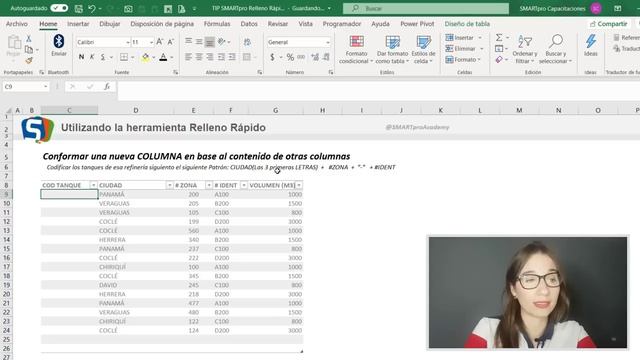
Task: Decrease font size with the small A icon
Action: click(171, 42)
